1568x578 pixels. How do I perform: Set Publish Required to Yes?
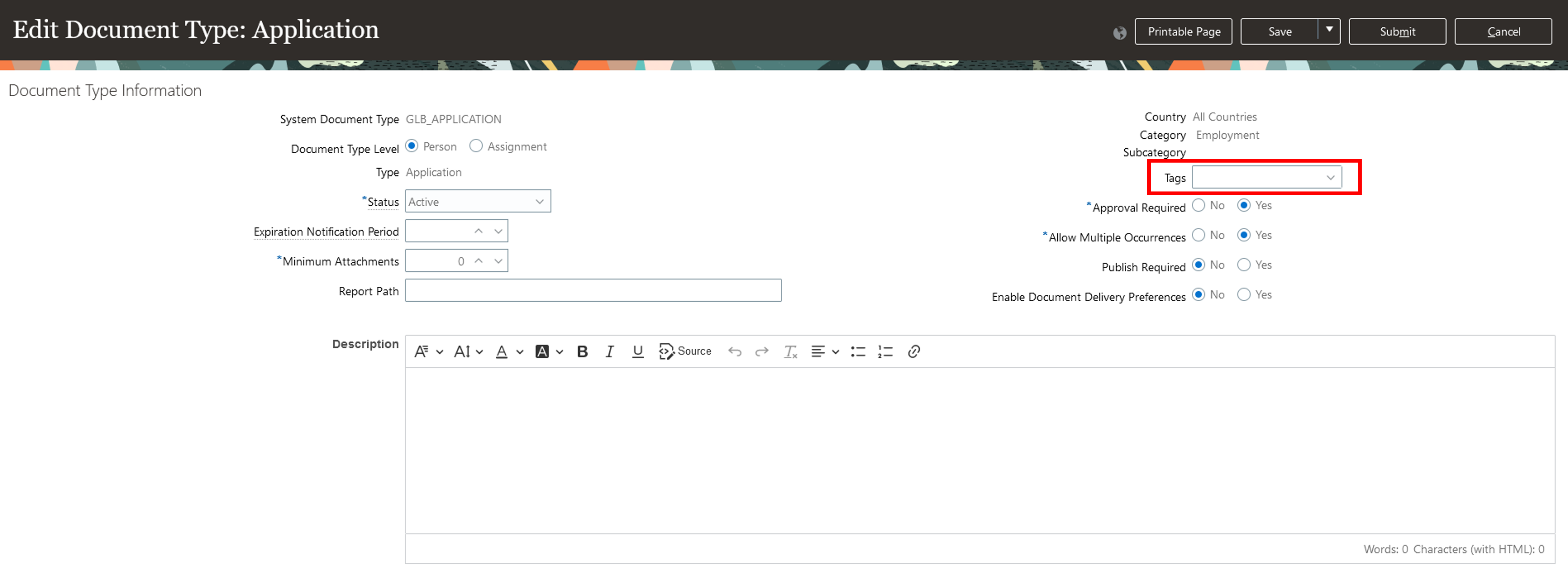tap(1244, 265)
